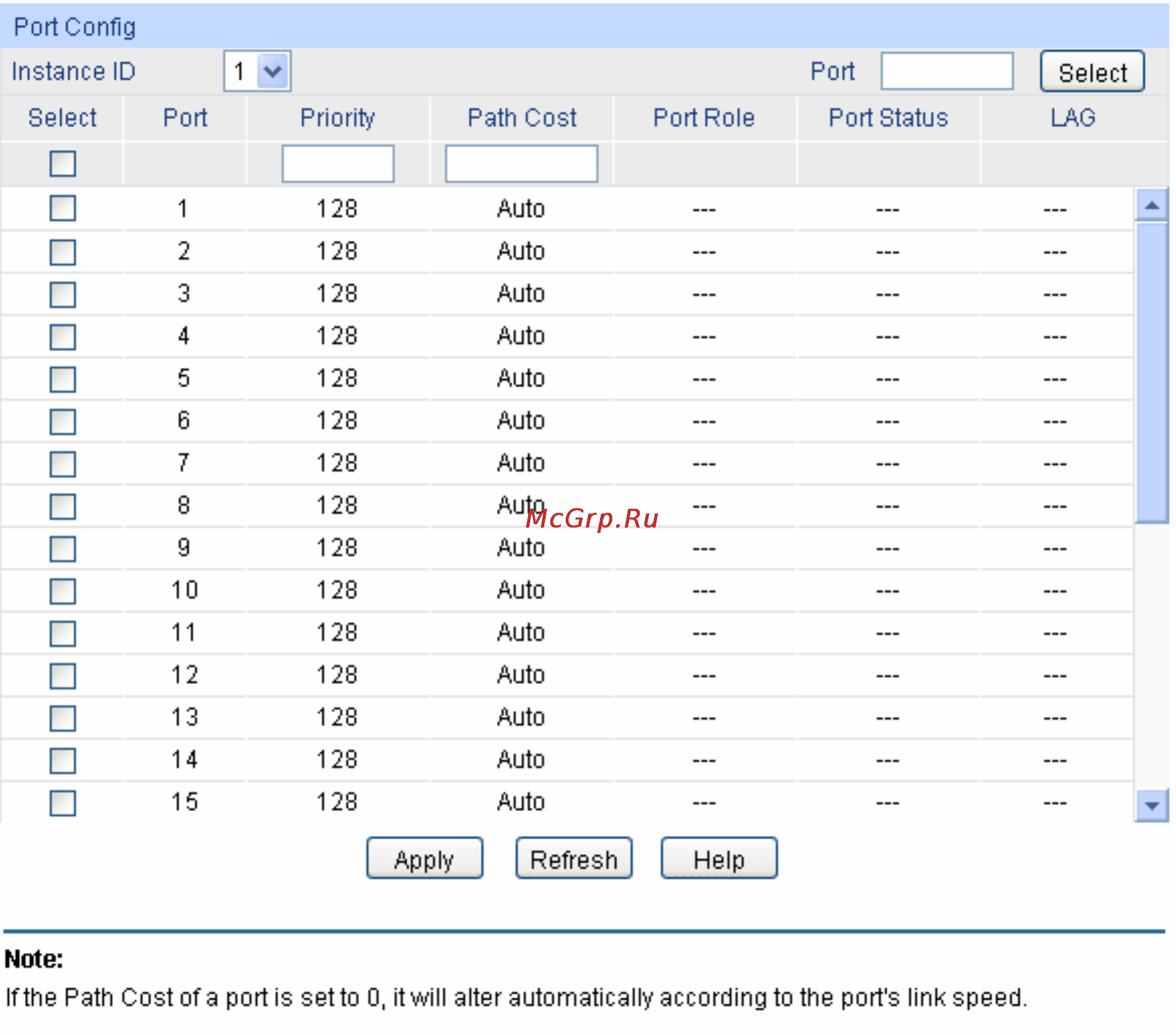Check the checkbox for port 4
The height and width of the screenshot is (1035, 1176).
pyautogui.click(x=62, y=337)
